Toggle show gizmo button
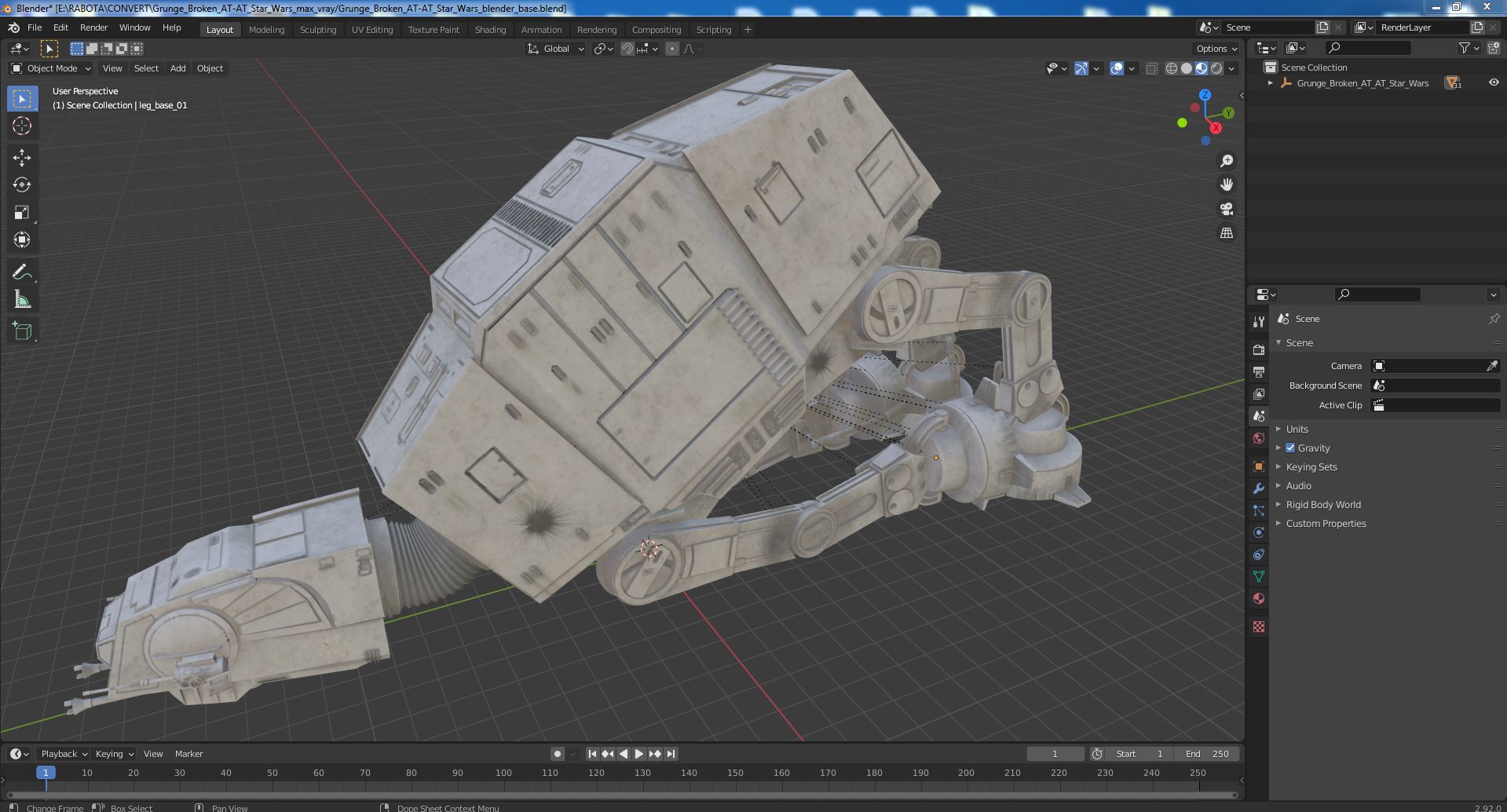 coord(1081,68)
